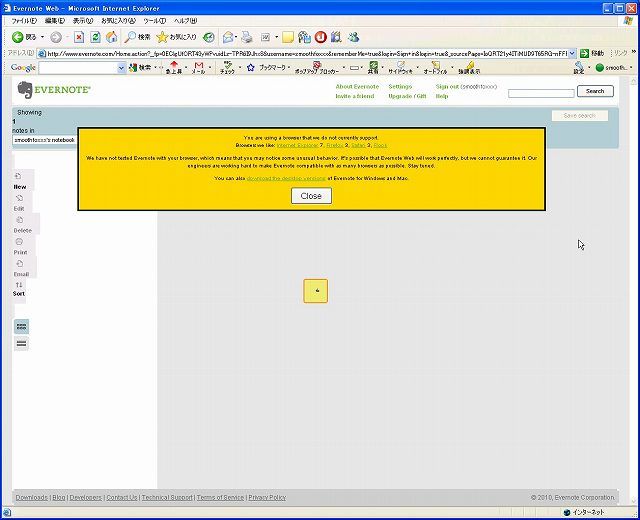The height and width of the screenshot is (520, 640).
Task: Click the Sign out link
Action: [447, 87]
